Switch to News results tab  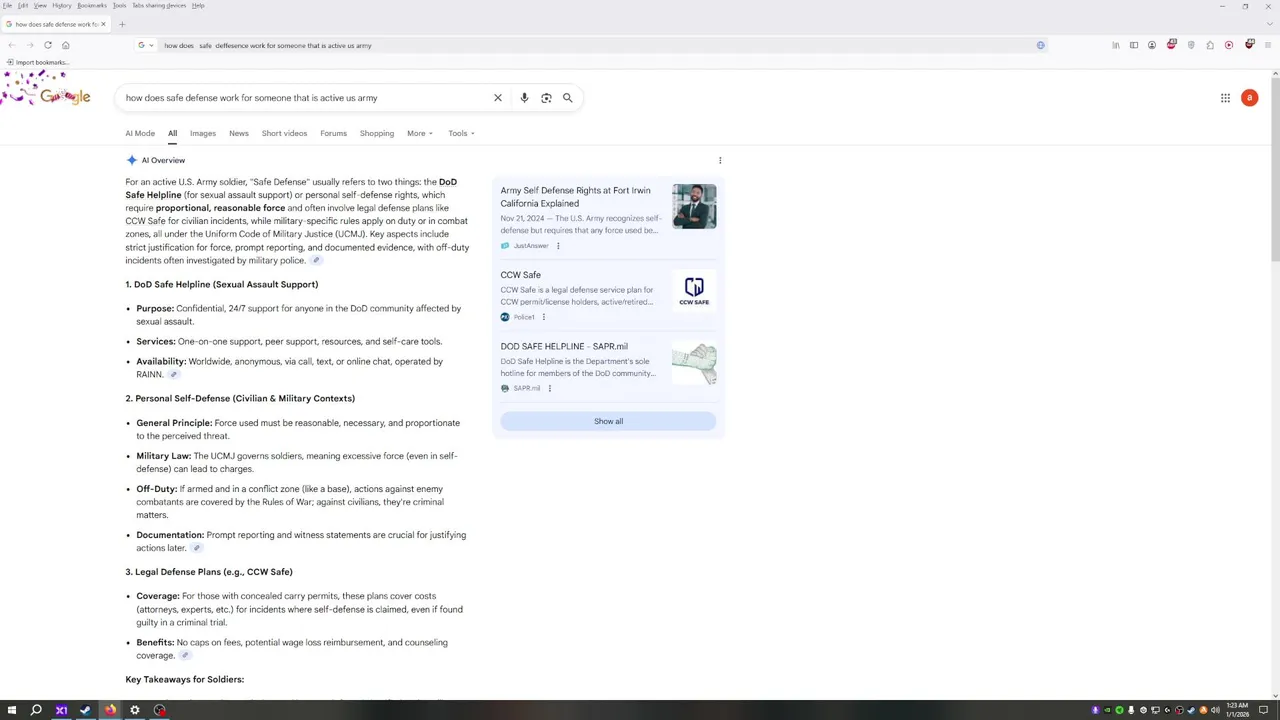click(x=238, y=133)
